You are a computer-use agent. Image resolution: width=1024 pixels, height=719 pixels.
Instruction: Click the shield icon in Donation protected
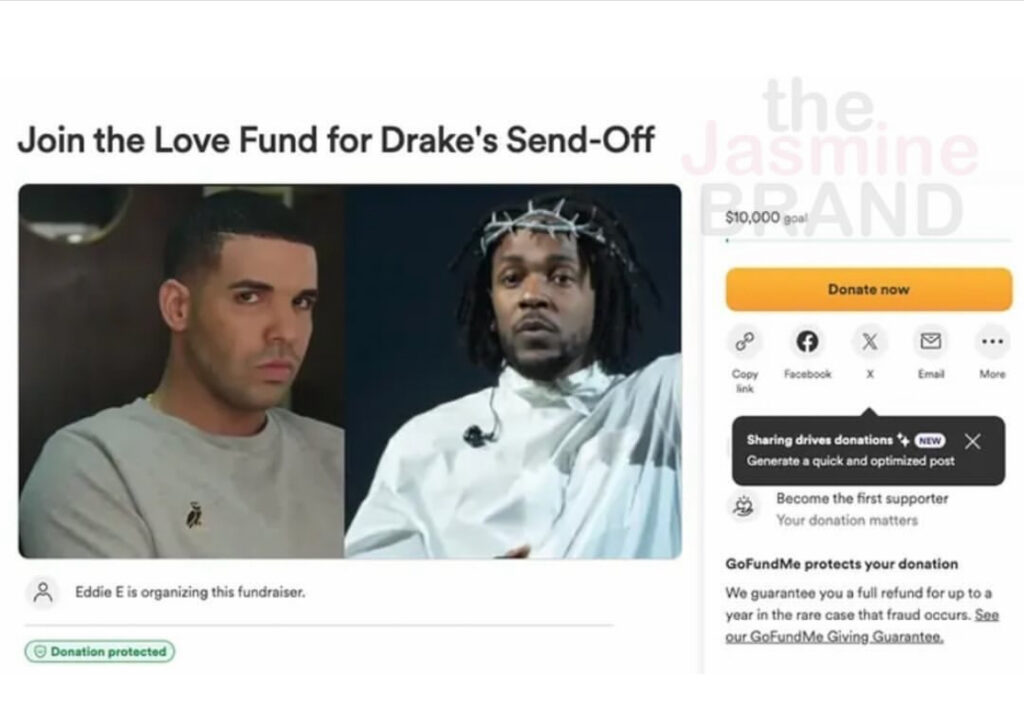click(40, 652)
